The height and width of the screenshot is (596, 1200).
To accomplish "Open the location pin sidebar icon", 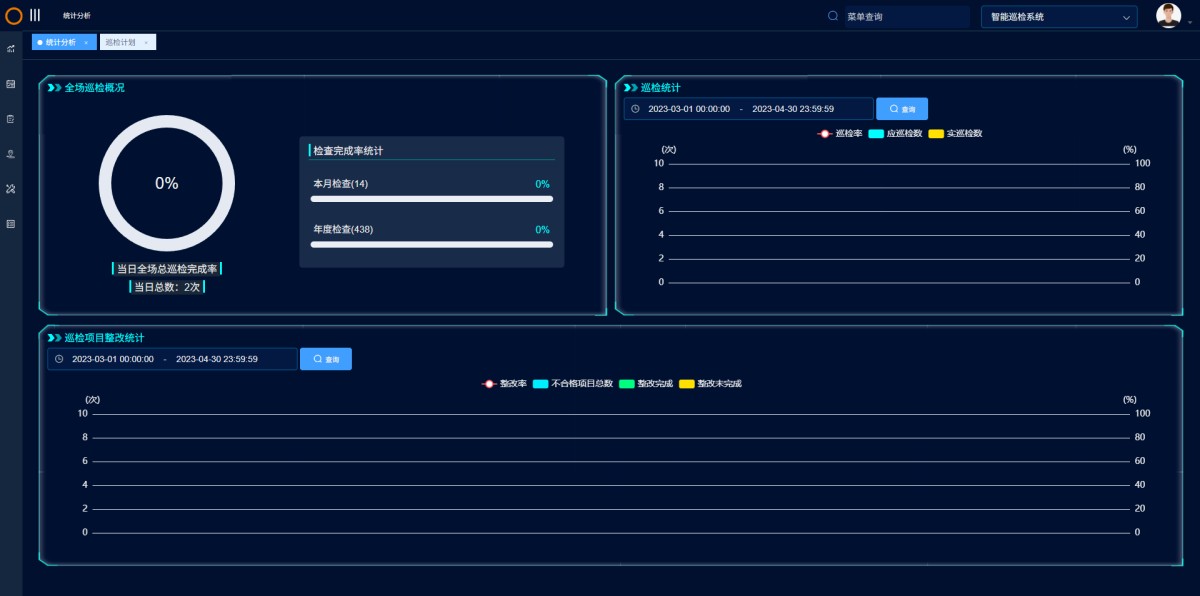I will 11,154.
